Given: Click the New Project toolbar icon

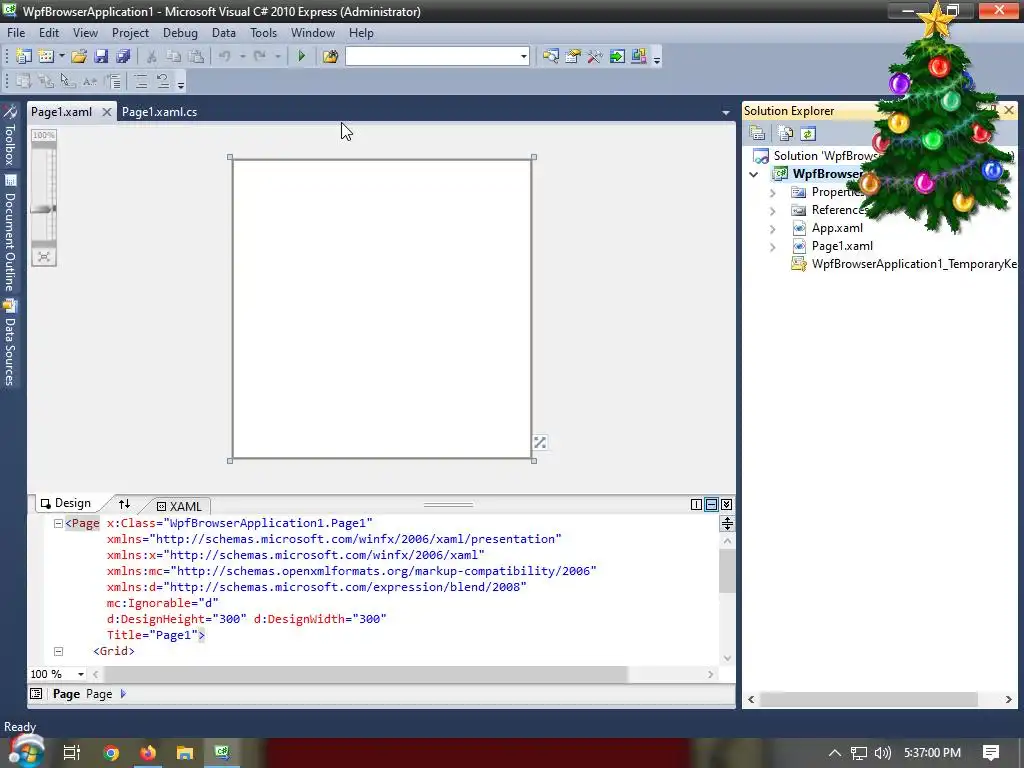Looking at the screenshot, I should pos(24,57).
